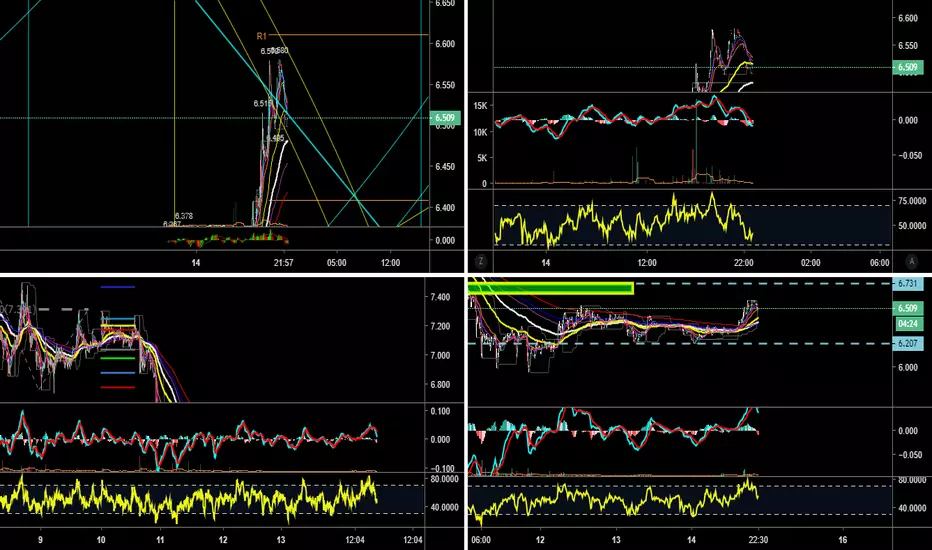This screenshot has width=932, height=550.
Task: Click the 6.000 price scale value on the bottom-right chart
Action: [908, 367]
